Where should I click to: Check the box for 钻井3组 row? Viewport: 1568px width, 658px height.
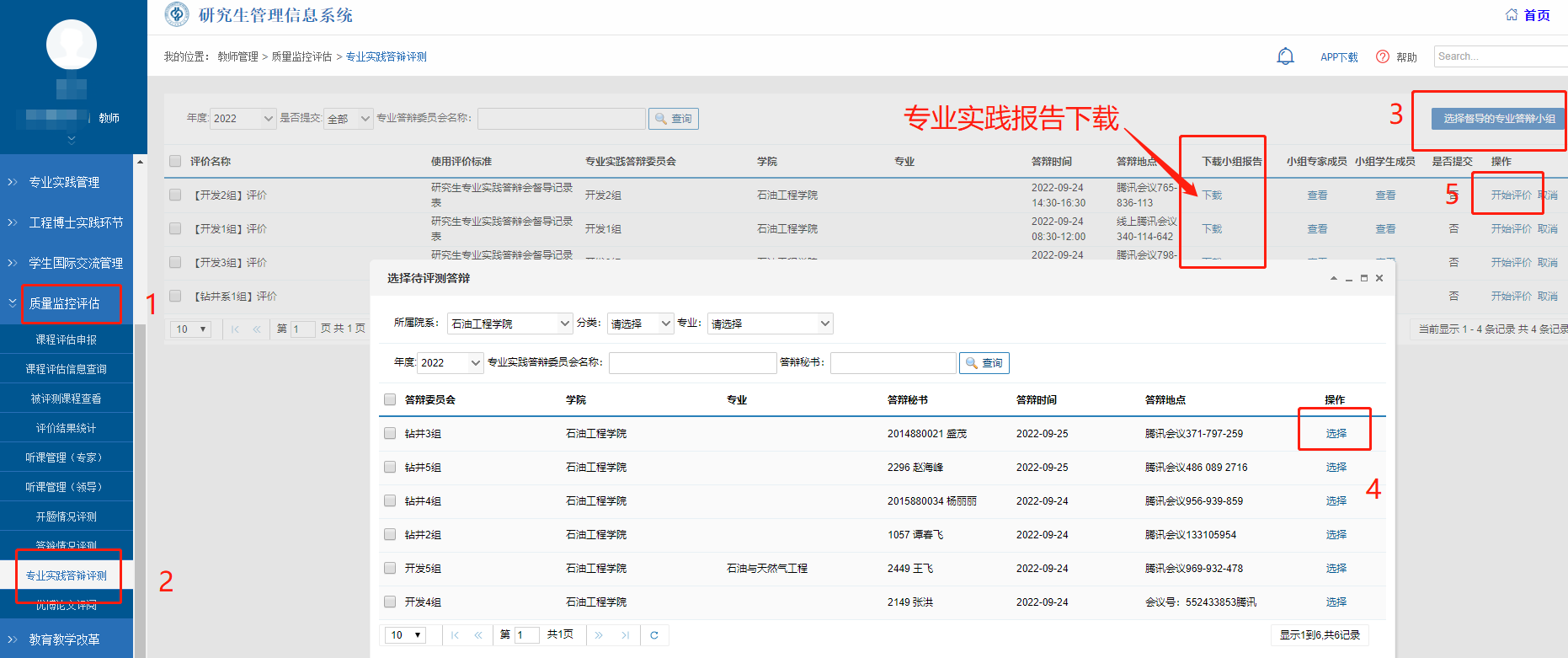390,433
